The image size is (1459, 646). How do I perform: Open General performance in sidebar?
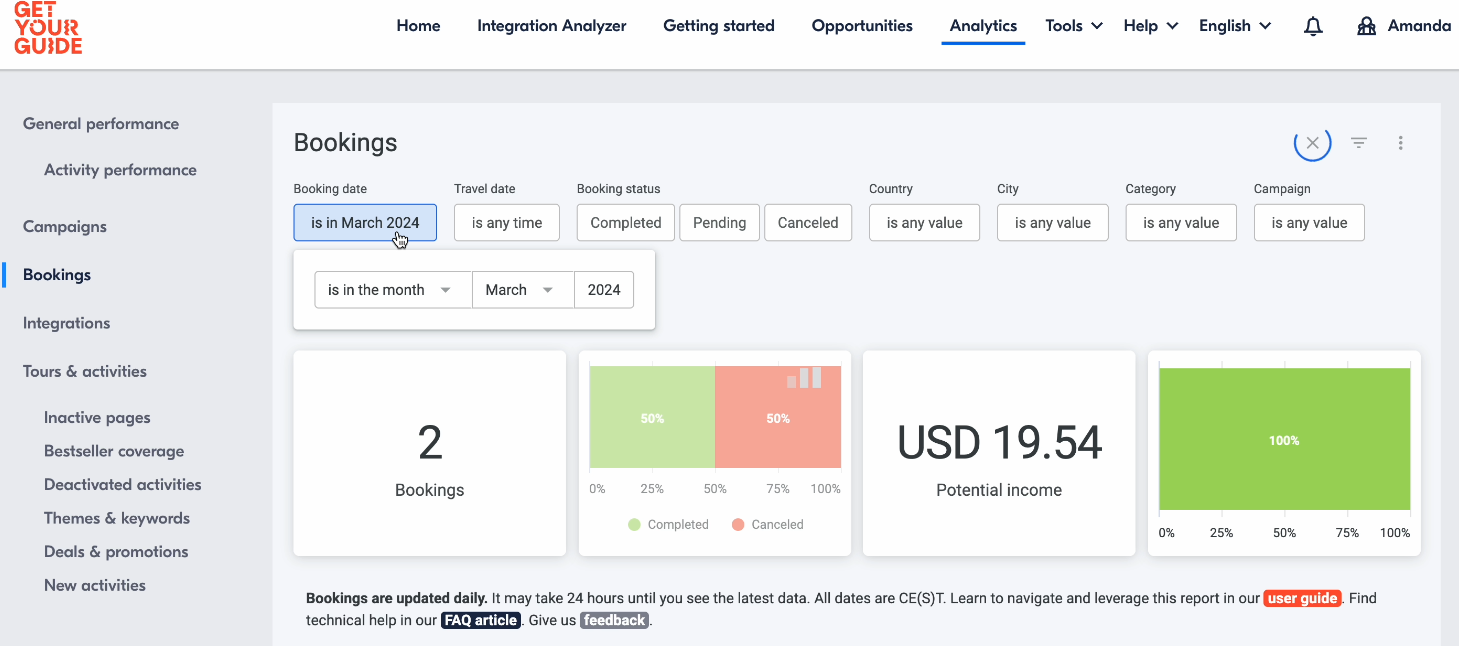coord(101,124)
